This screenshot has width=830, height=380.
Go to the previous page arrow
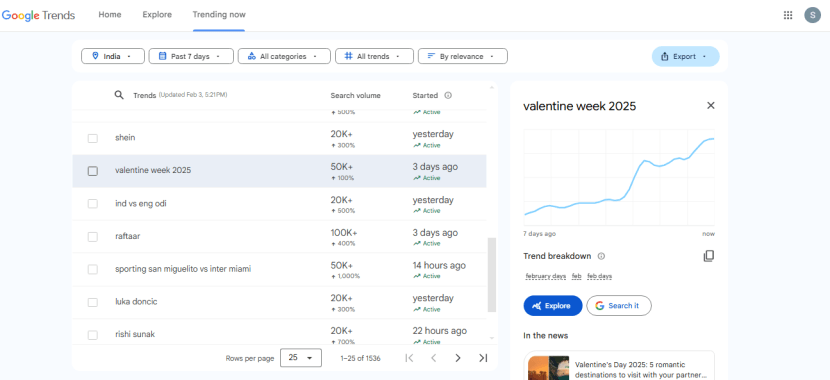click(x=434, y=358)
